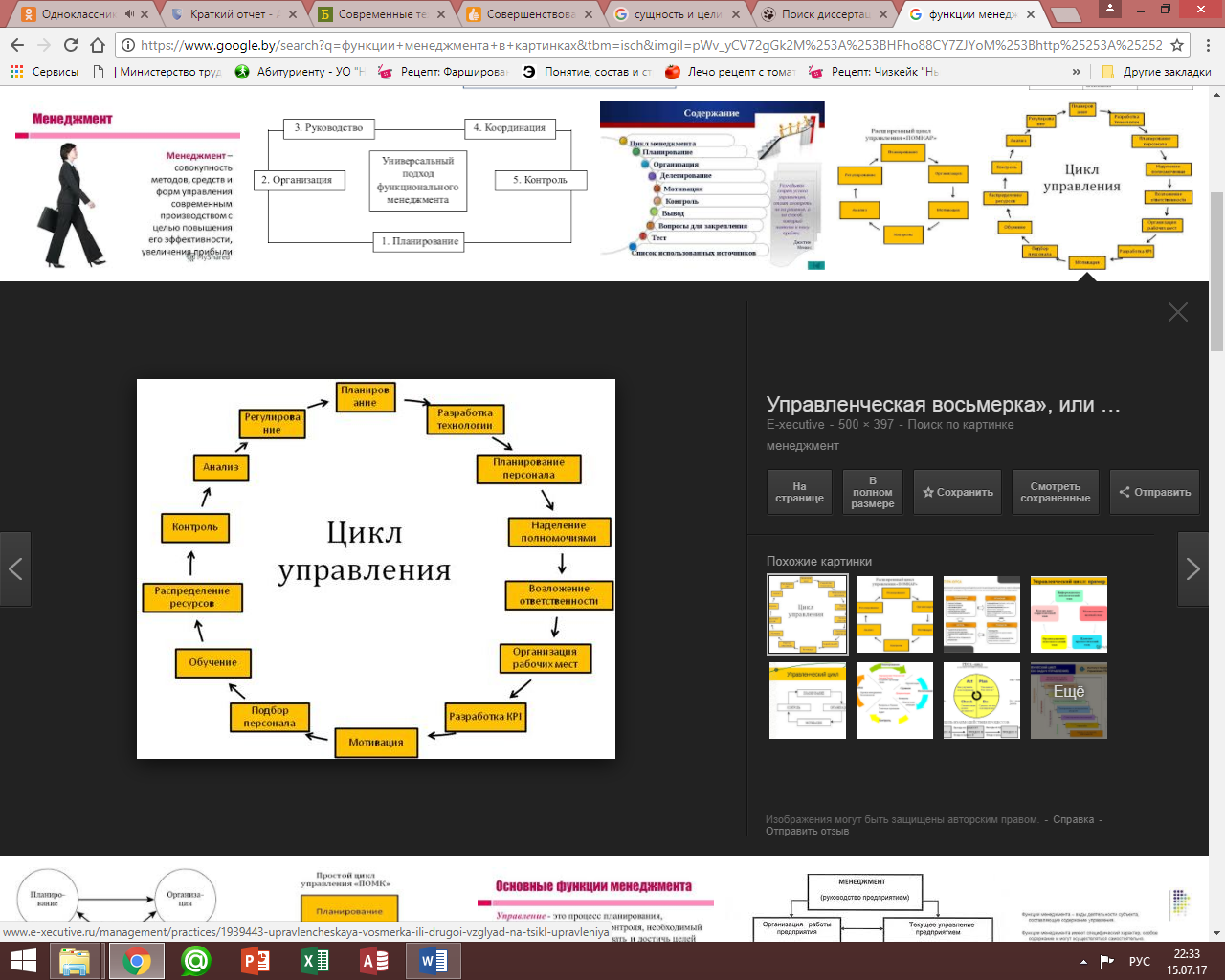The height and width of the screenshot is (980, 1225).
Task: Click the Отправить отзыв link
Action: [807, 831]
